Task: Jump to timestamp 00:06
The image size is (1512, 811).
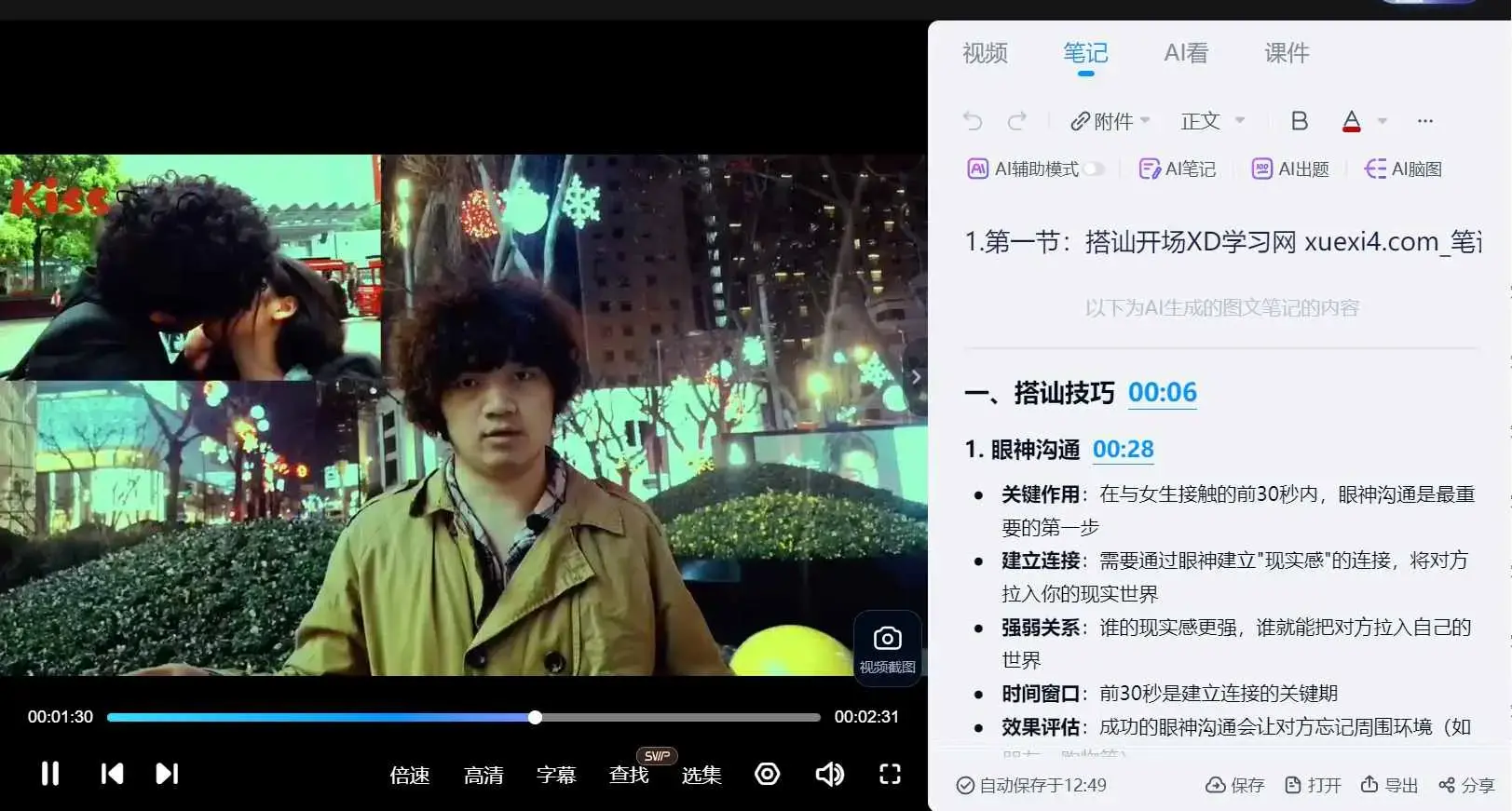Action: click(1163, 393)
